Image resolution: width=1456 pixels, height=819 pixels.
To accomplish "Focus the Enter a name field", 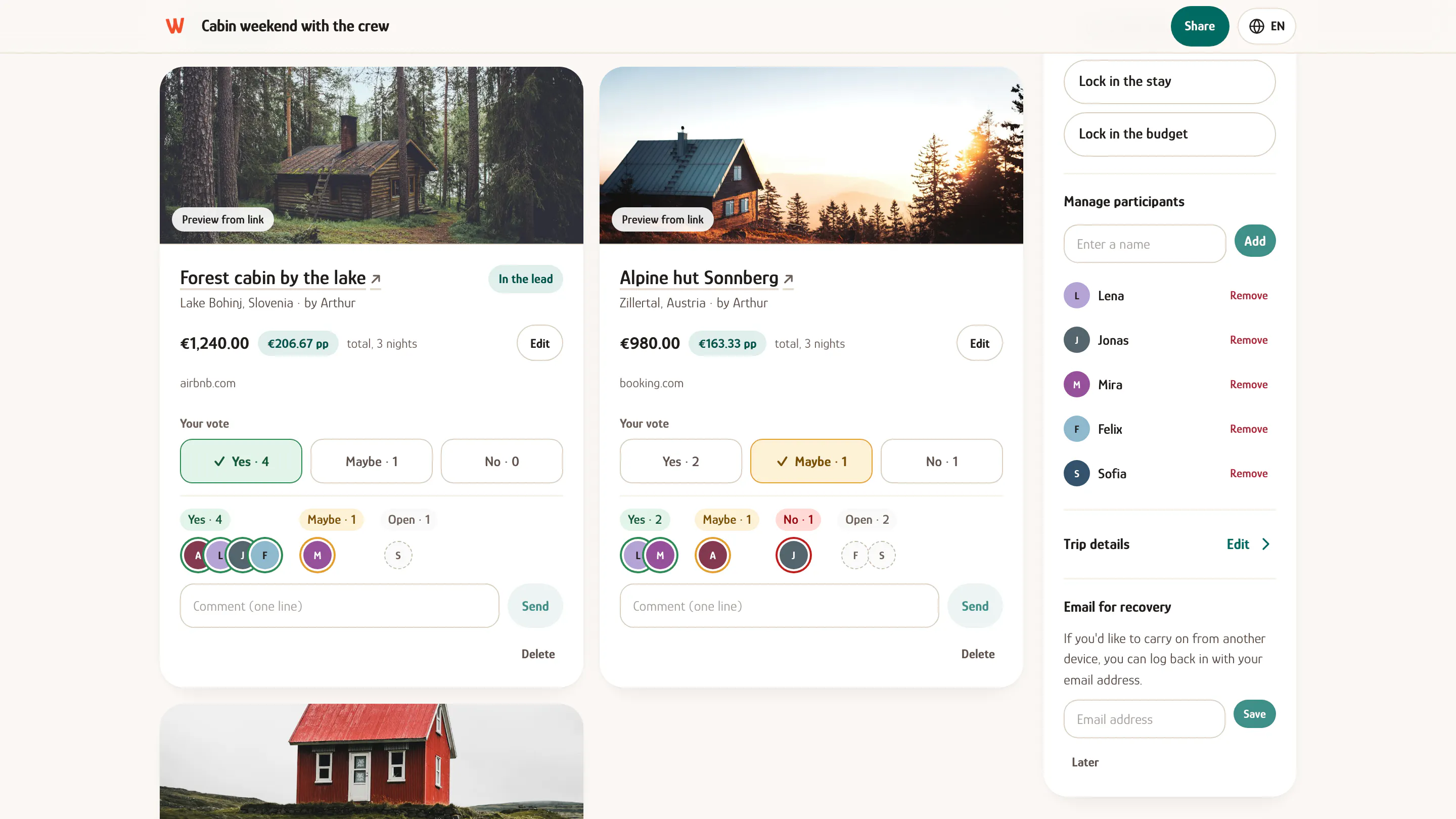I will click(x=1145, y=244).
